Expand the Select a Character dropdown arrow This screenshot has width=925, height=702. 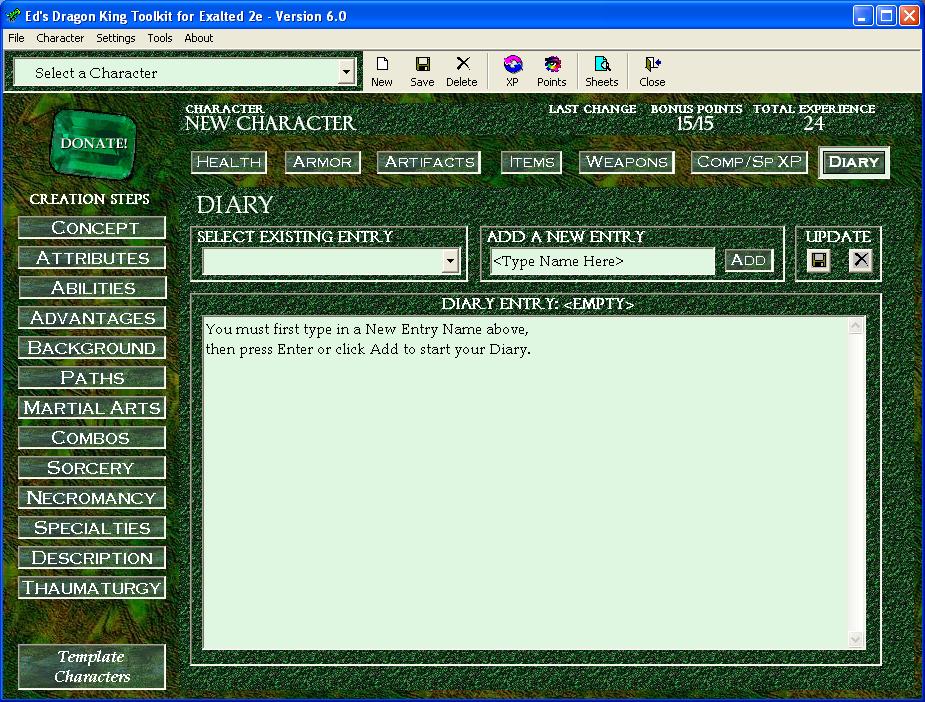(346, 73)
